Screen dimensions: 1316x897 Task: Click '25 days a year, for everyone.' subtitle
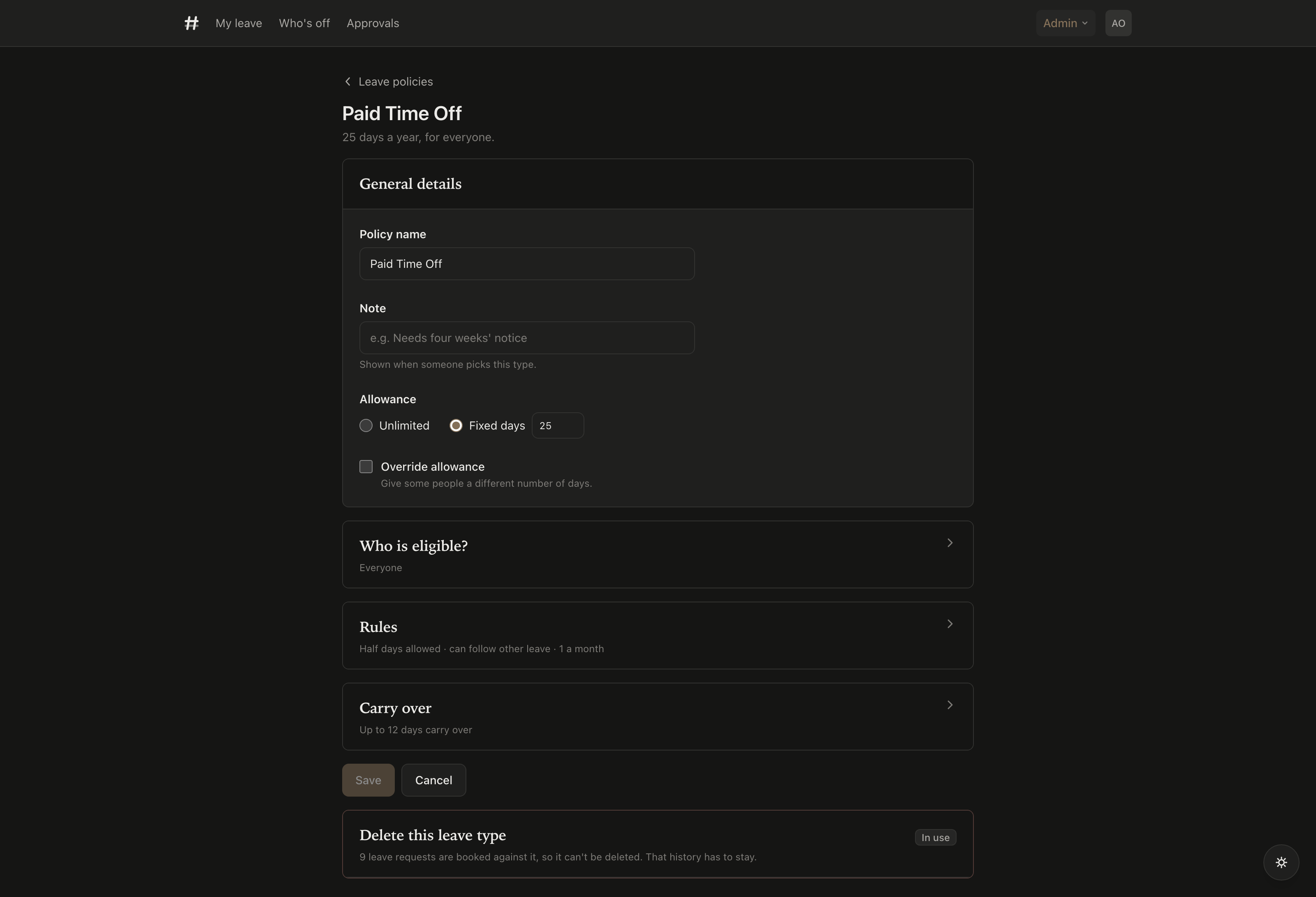[418, 137]
